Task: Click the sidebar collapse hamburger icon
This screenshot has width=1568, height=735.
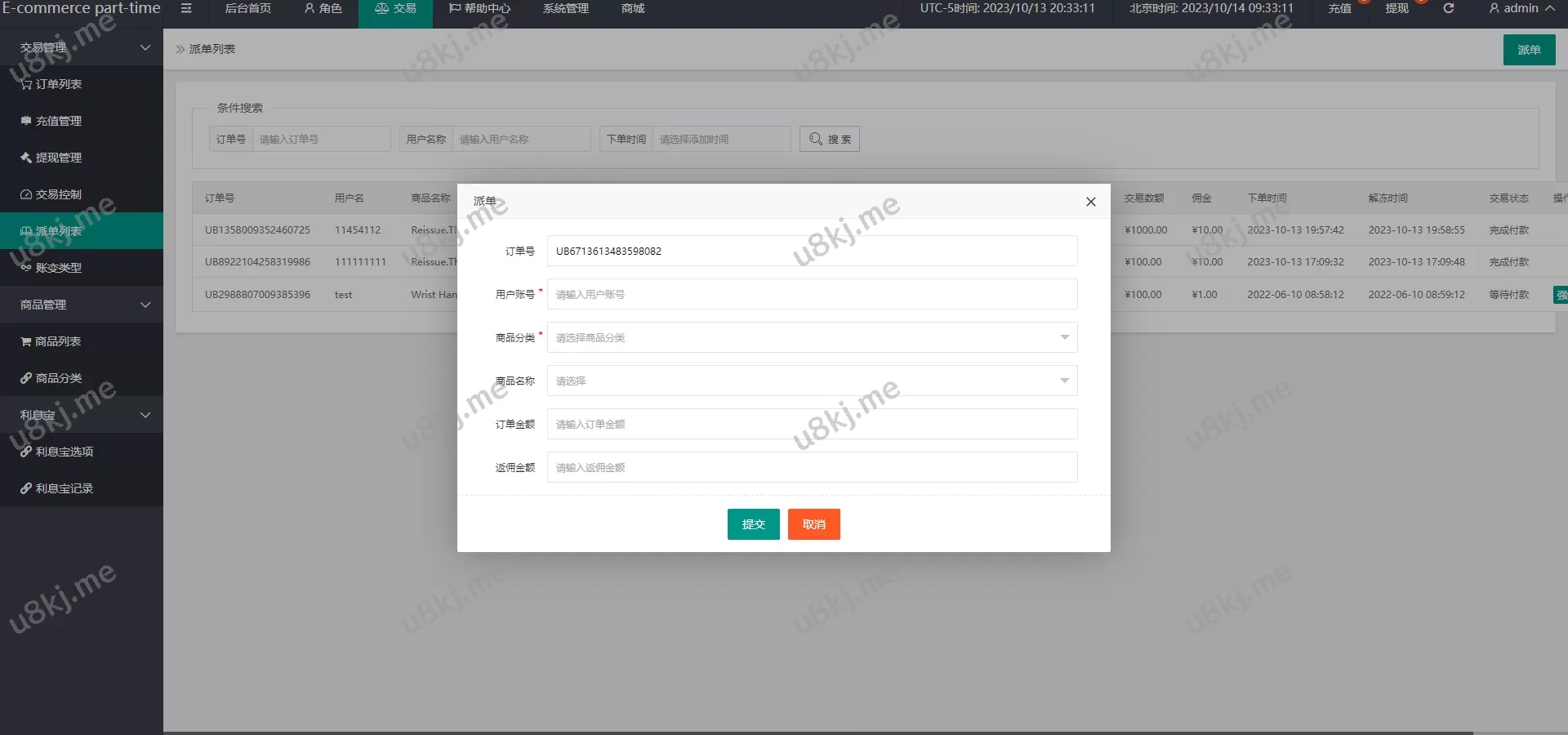Action: pyautogui.click(x=186, y=8)
